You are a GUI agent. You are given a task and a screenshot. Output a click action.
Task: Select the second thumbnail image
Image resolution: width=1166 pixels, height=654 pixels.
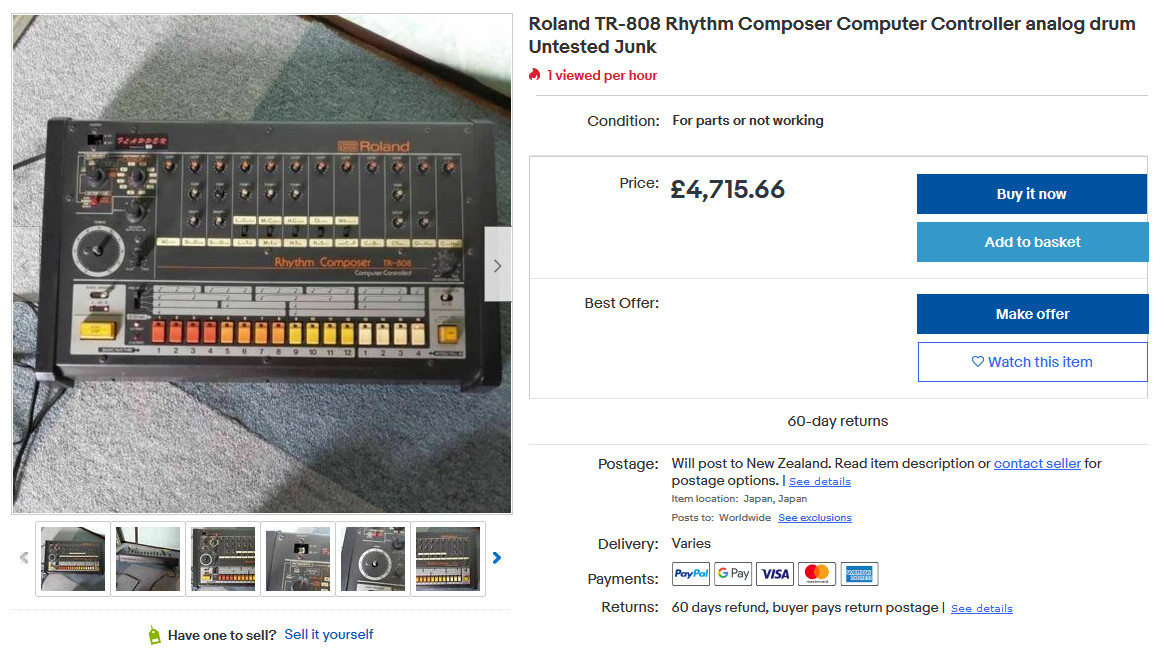(148, 559)
